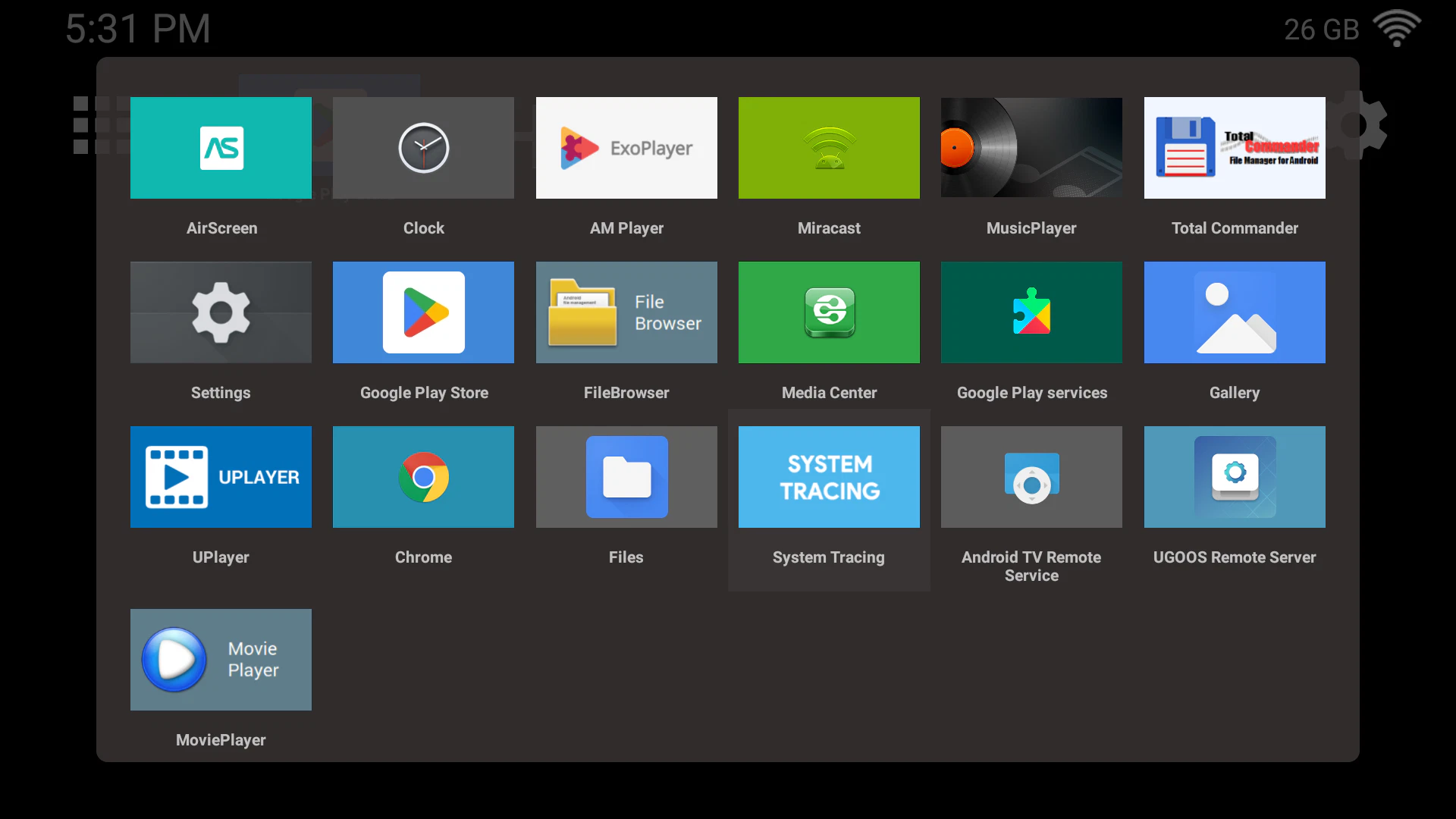Open MusicPlayer vinyl record tile
1456x819 pixels.
[x=1031, y=148]
